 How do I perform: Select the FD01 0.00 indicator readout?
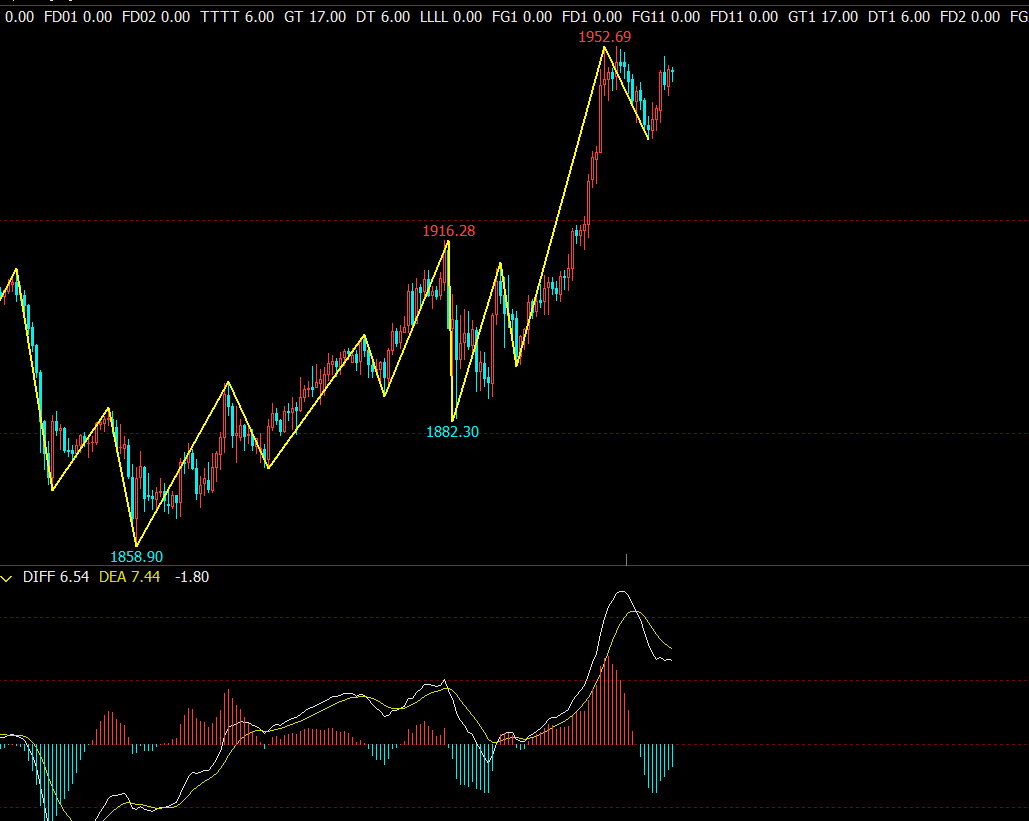coord(78,17)
